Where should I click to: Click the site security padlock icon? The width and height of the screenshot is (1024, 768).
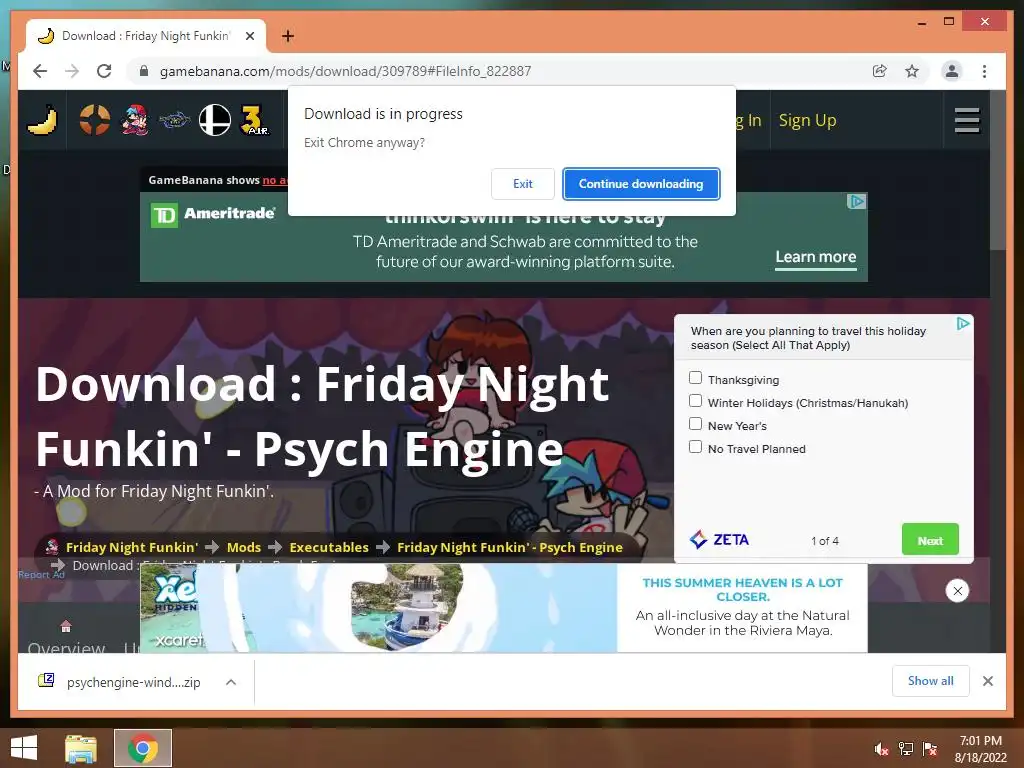[144, 71]
